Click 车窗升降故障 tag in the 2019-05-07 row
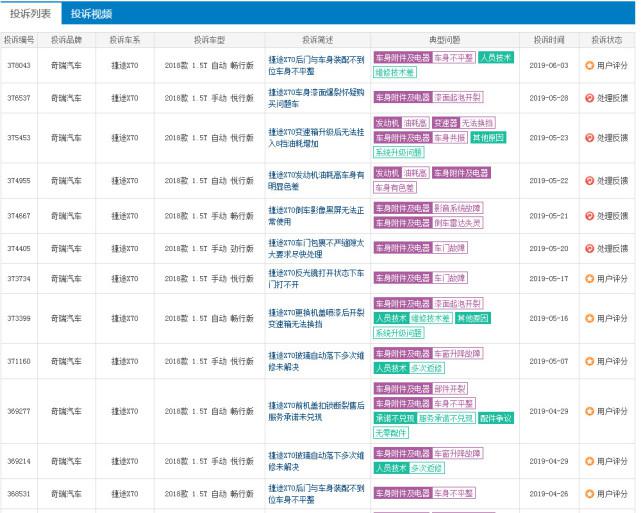This screenshot has height=513, width=641. click(x=458, y=354)
